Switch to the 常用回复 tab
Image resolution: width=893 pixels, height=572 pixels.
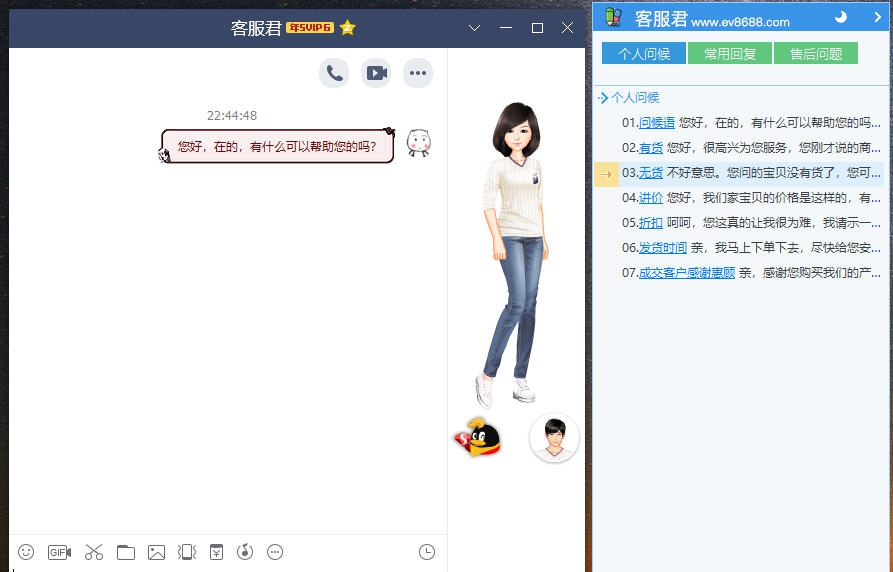(x=729, y=54)
